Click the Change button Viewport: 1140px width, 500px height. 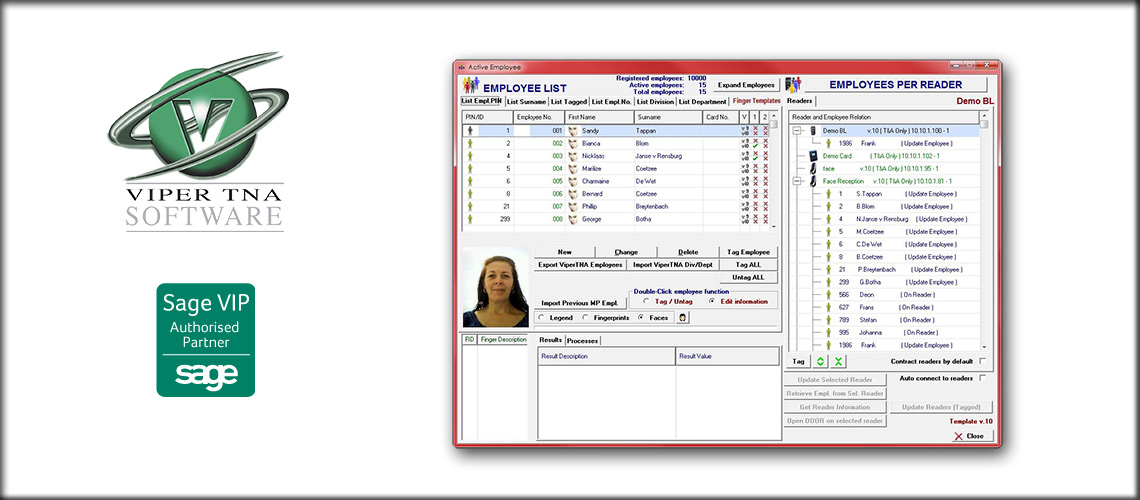(x=625, y=252)
